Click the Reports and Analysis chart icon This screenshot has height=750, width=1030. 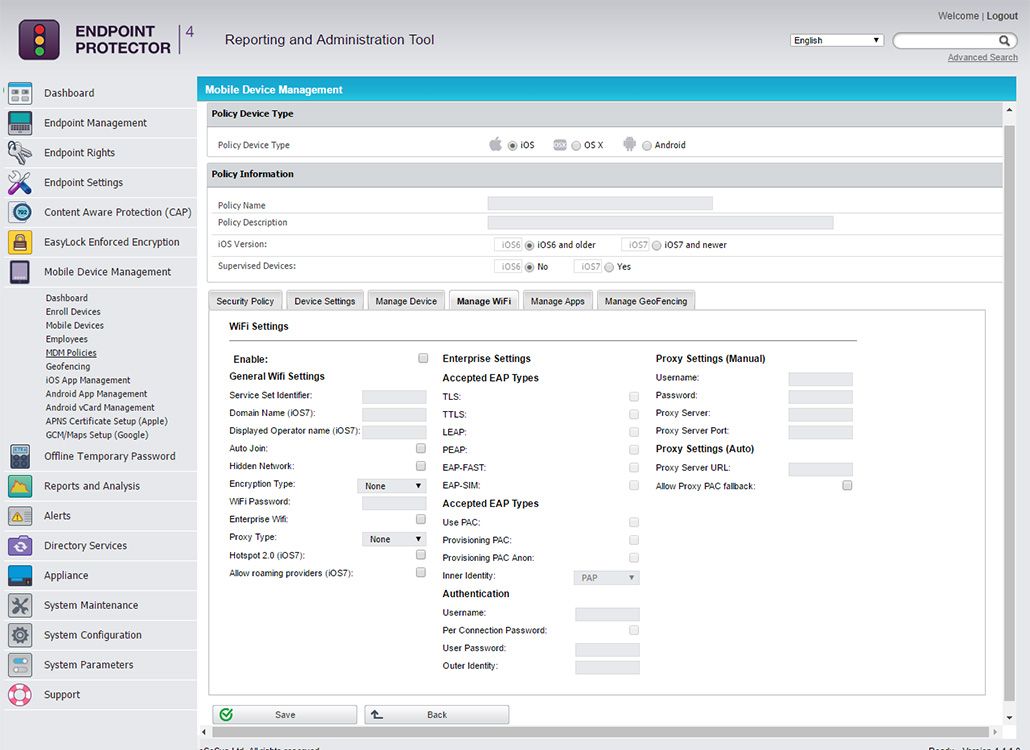(20, 486)
